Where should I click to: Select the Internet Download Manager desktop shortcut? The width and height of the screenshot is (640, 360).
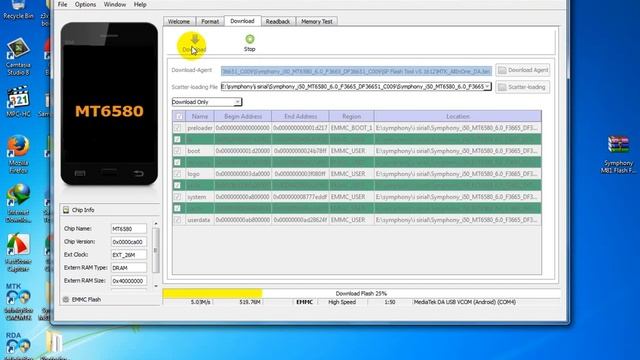[x=18, y=195]
